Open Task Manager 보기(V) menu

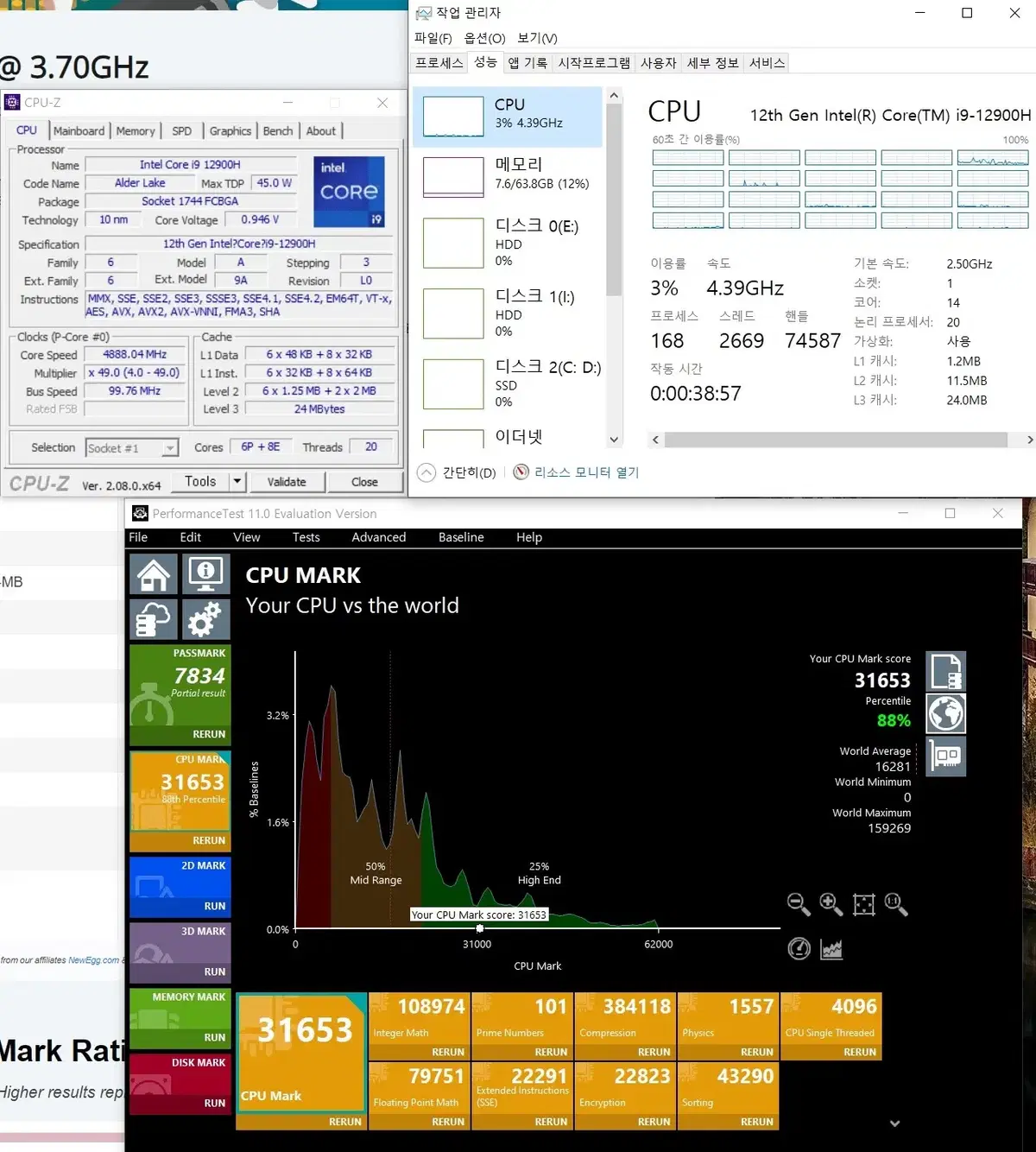coord(537,38)
